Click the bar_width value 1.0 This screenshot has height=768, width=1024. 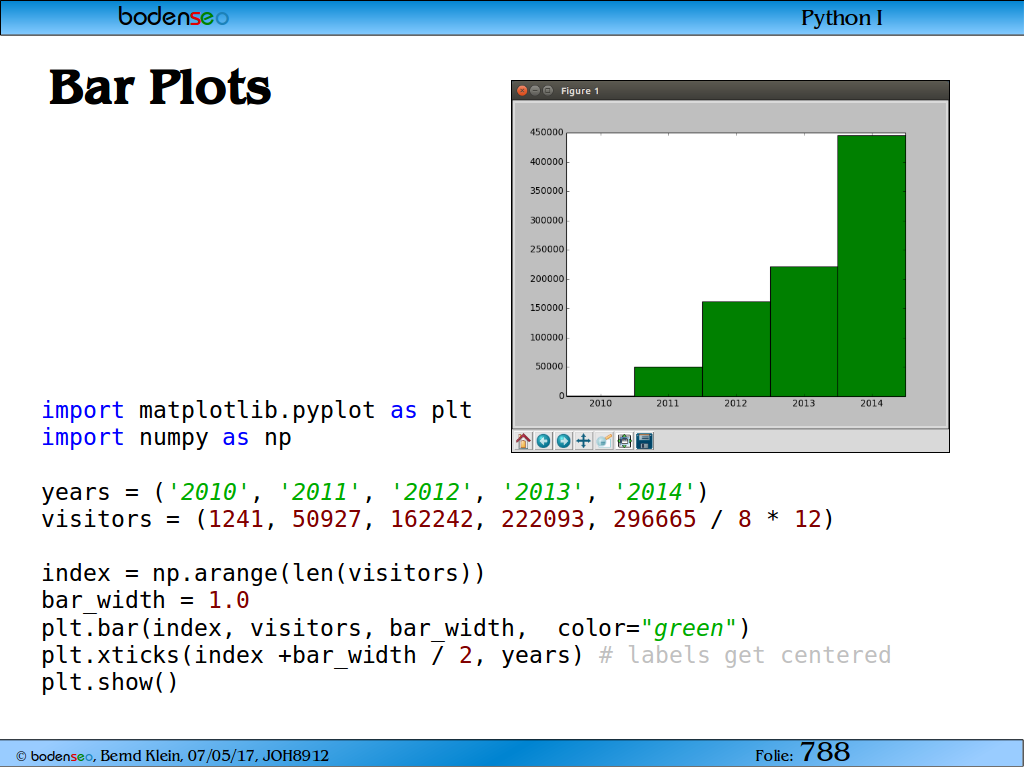pos(229,600)
